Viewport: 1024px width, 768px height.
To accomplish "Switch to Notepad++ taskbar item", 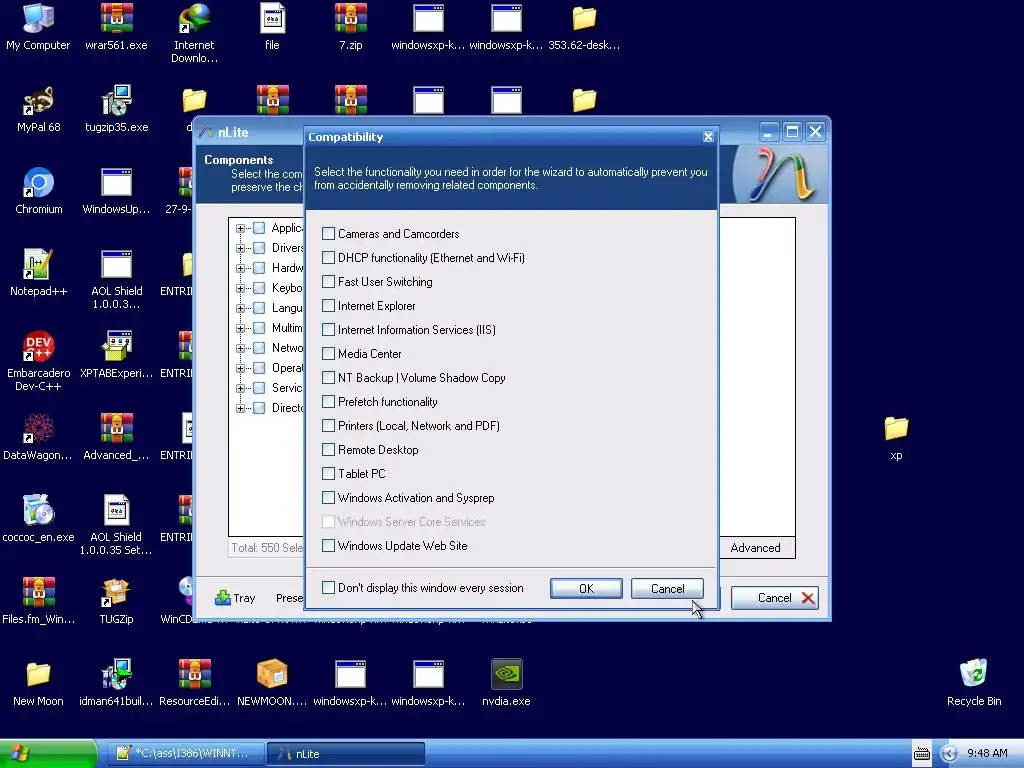I will click(185, 754).
